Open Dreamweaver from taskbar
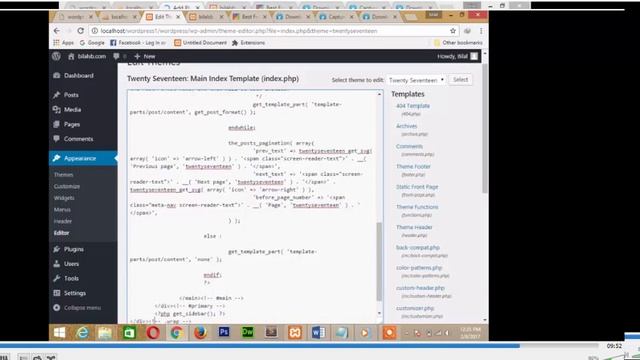Image resolution: width=640 pixels, height=360 pixels. pyautogui.click(x=247, y=333)
